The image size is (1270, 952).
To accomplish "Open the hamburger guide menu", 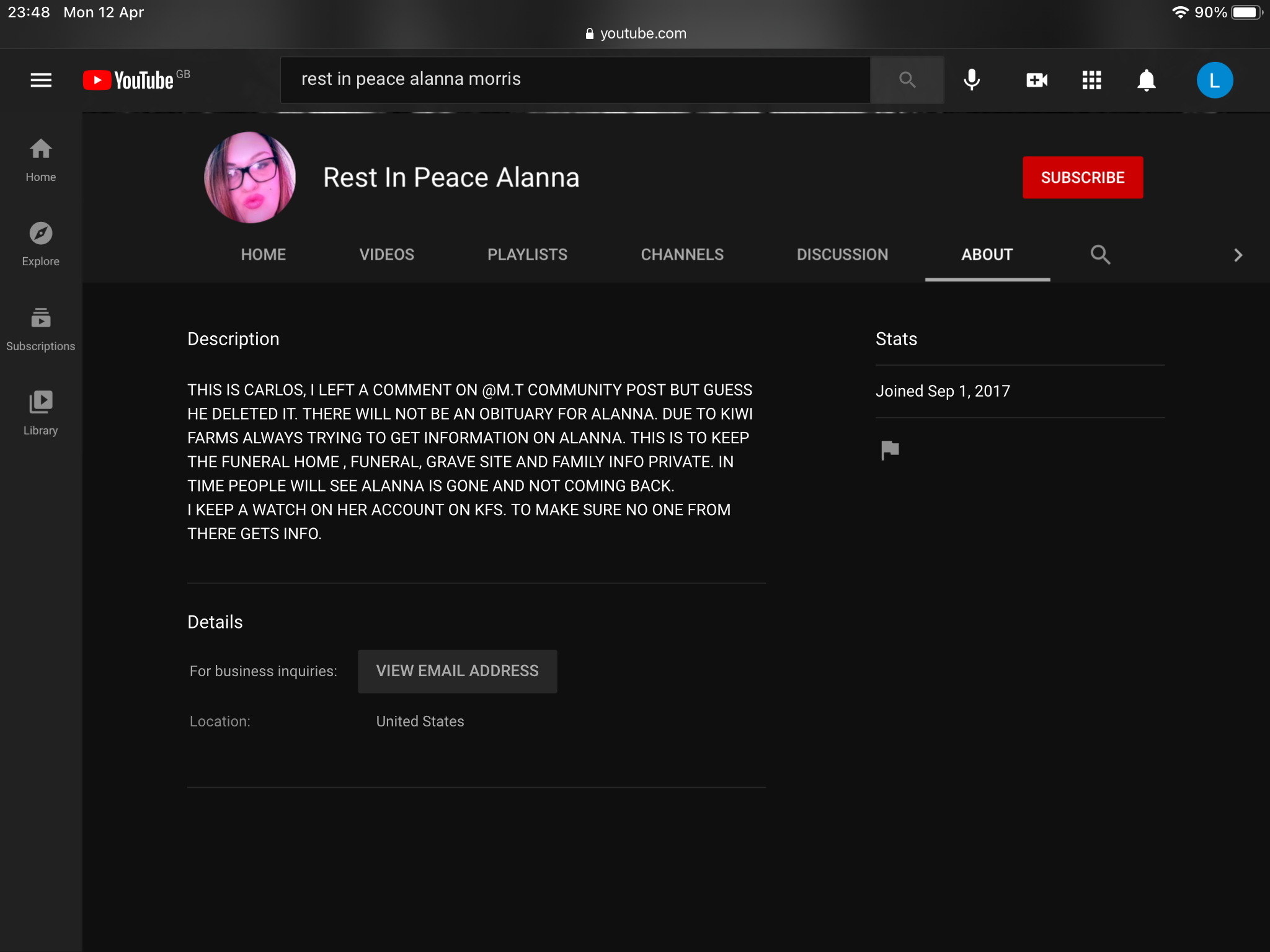I will coord(41,80).
